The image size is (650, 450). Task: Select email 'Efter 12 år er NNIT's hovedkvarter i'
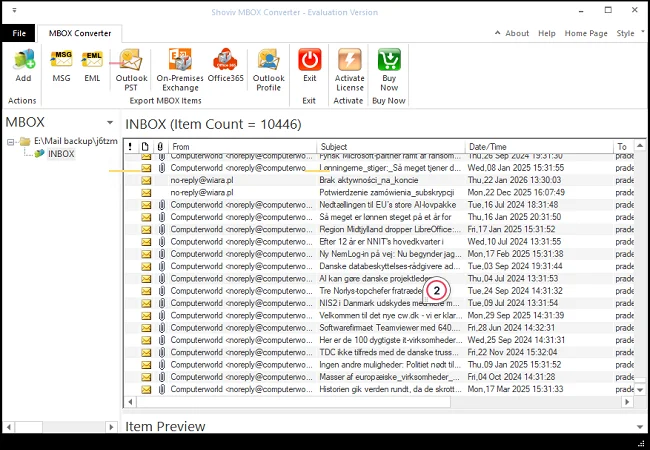click(x=380, y=242)
